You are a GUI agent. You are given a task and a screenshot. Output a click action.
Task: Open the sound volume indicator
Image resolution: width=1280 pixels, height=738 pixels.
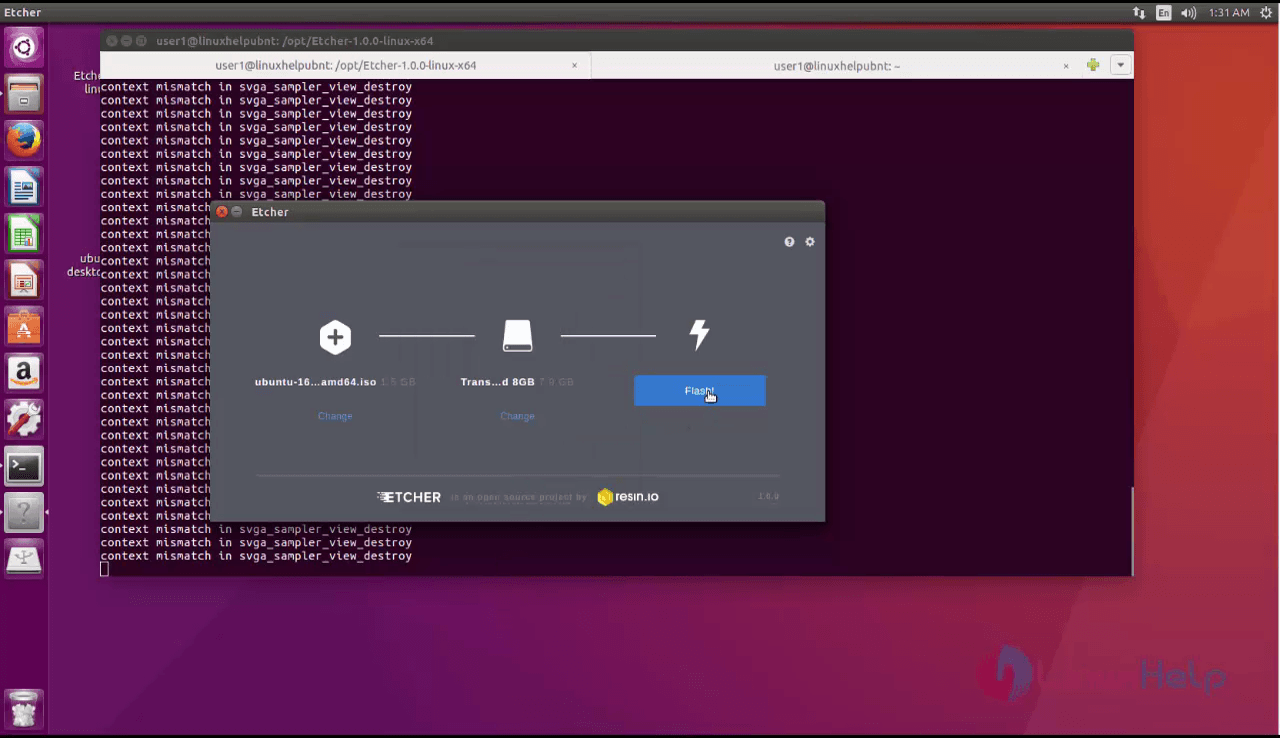1188,13
